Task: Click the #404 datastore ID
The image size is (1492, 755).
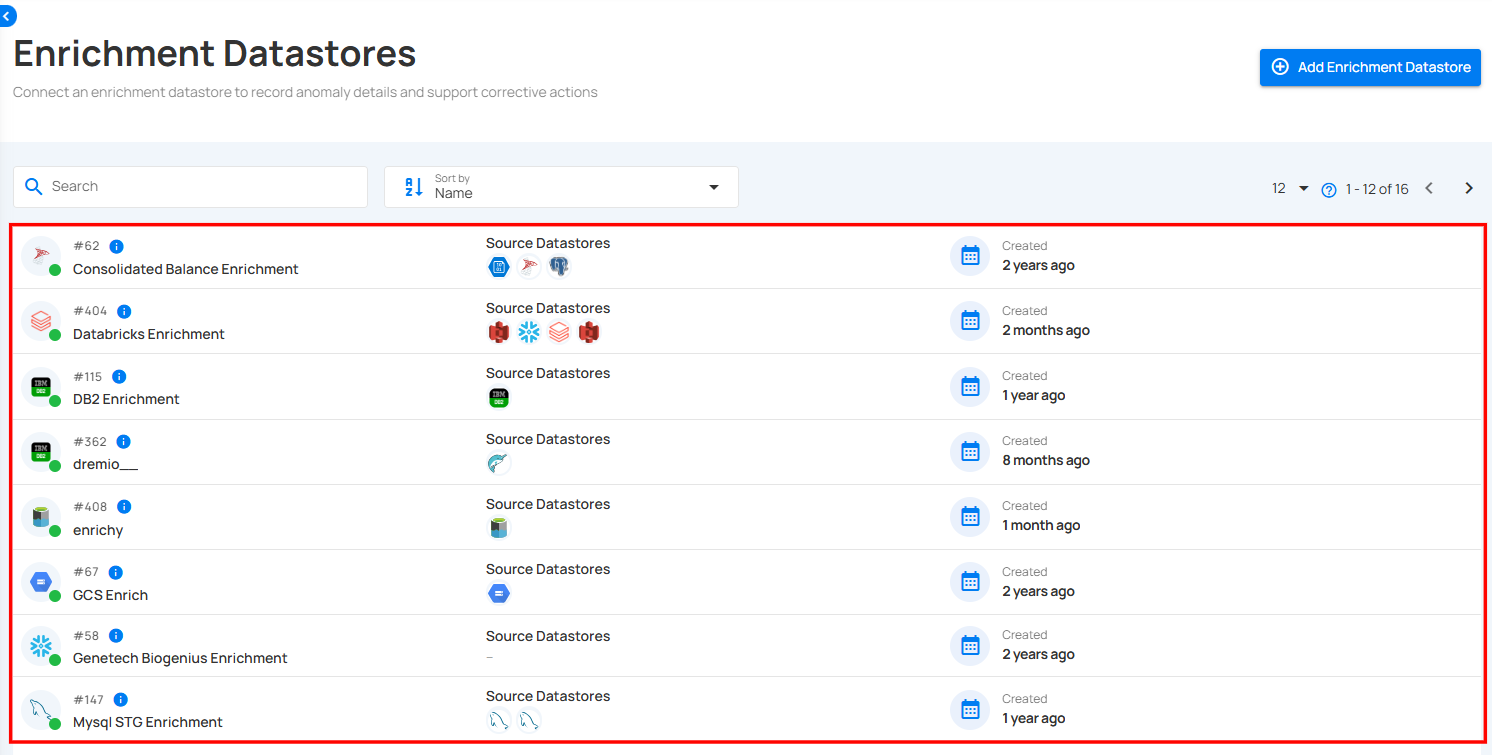Action: [x=90, y=311]
